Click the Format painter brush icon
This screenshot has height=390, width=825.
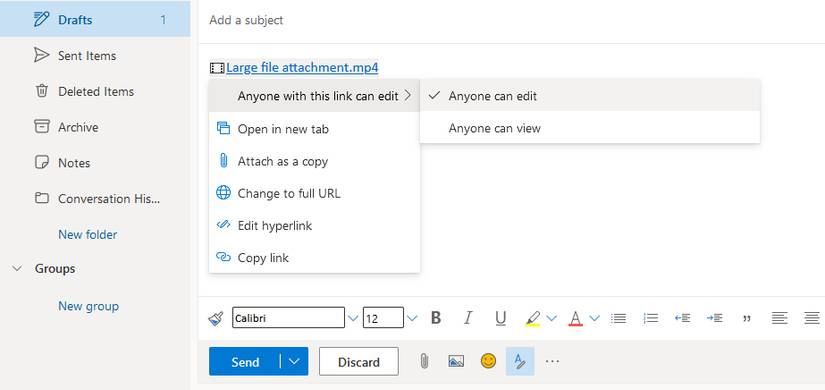(x=216, y=318)
